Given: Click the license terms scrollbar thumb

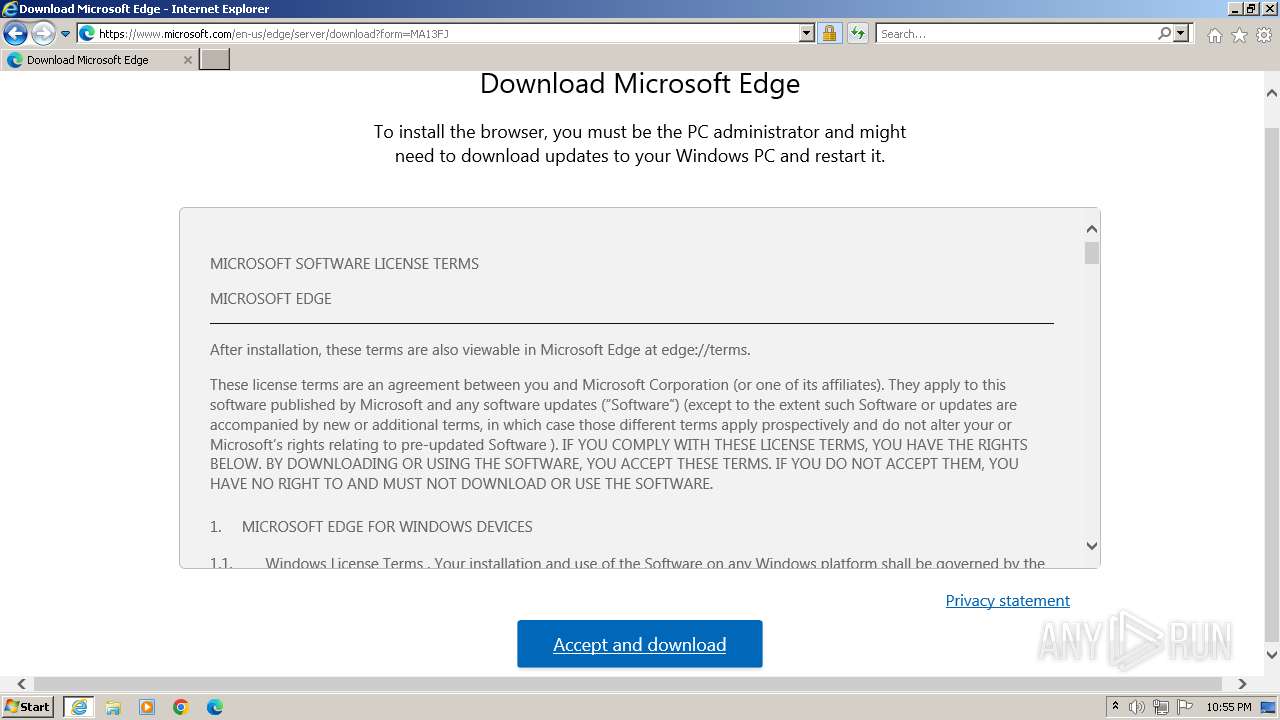Looking at the screenshot, I should point(1092,252).
